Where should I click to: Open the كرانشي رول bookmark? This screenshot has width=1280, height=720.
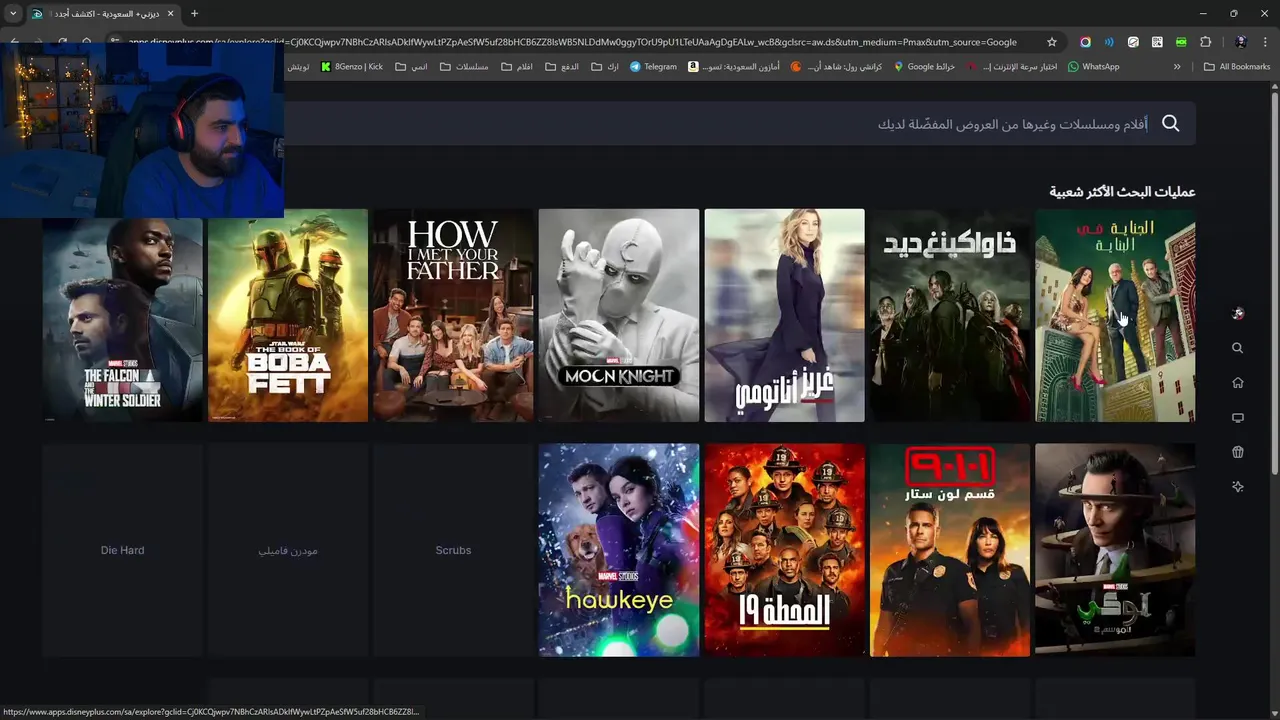tap(838, 67)
